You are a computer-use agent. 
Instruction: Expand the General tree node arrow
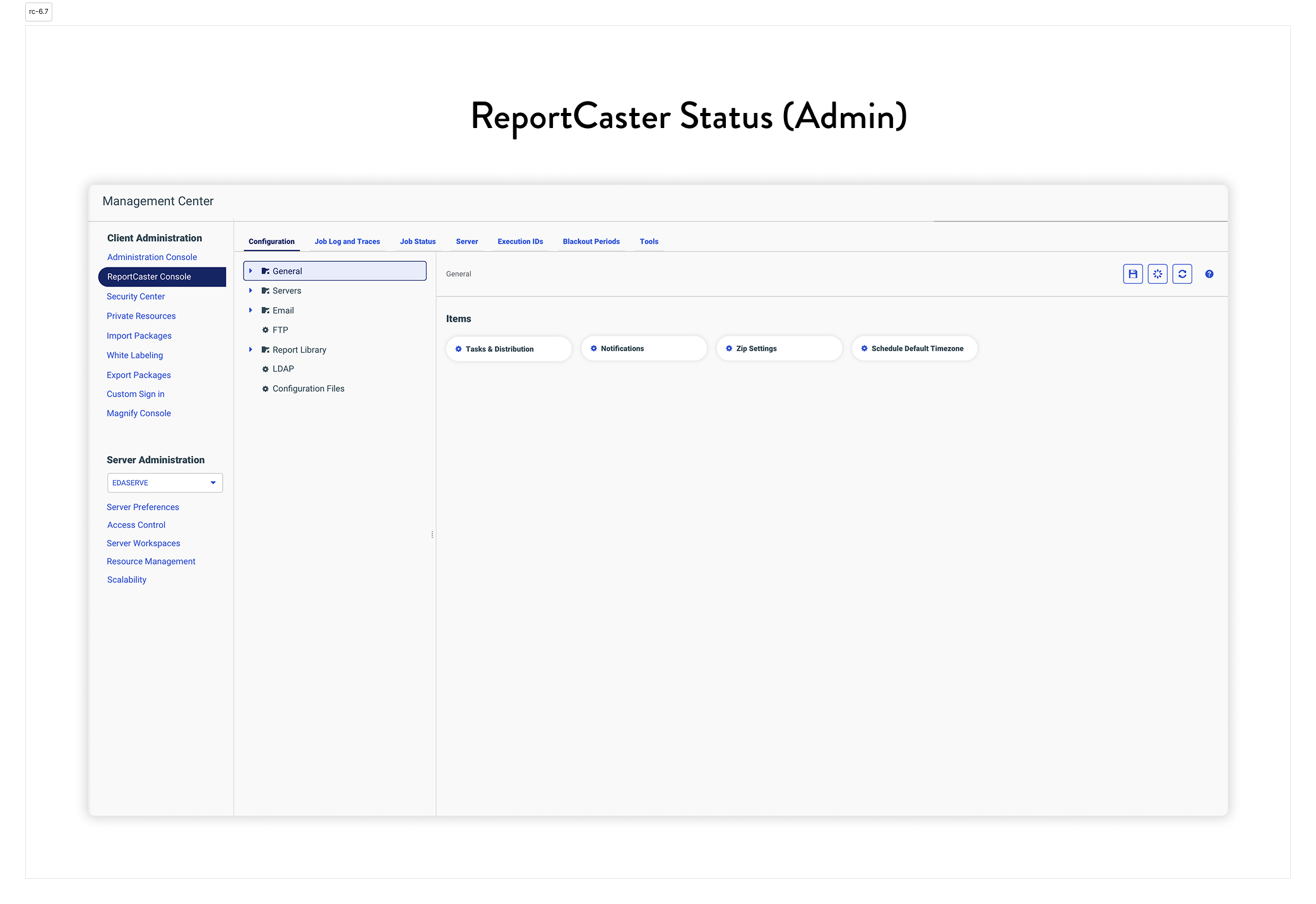click(x=251, y=271)
